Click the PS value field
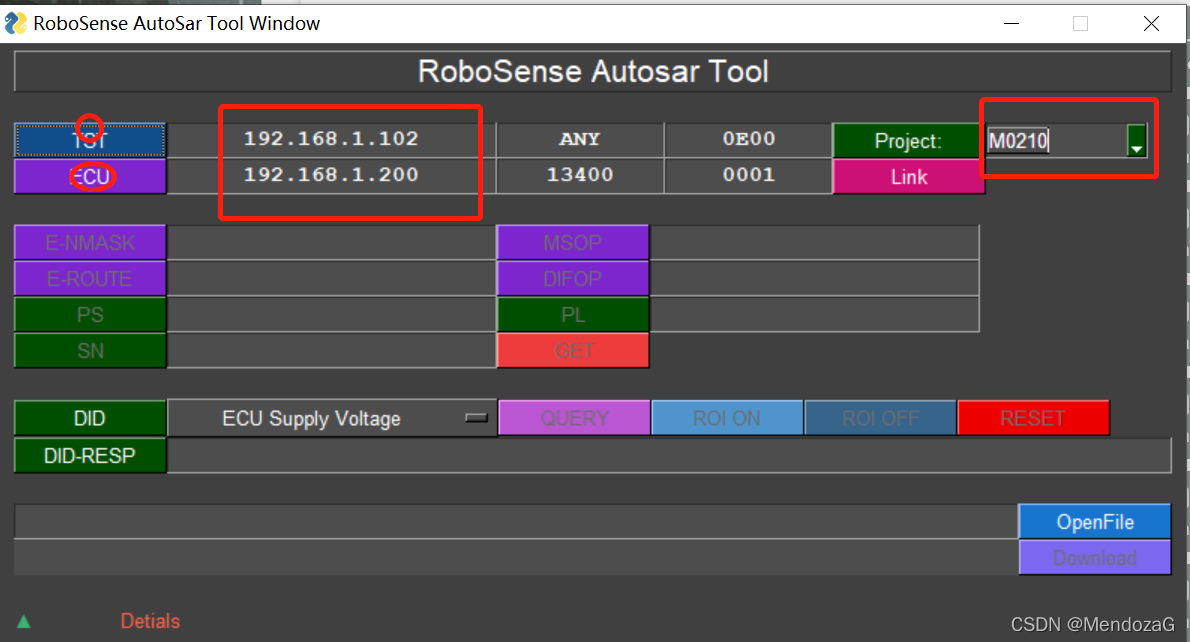 click(x=331, y=315)
